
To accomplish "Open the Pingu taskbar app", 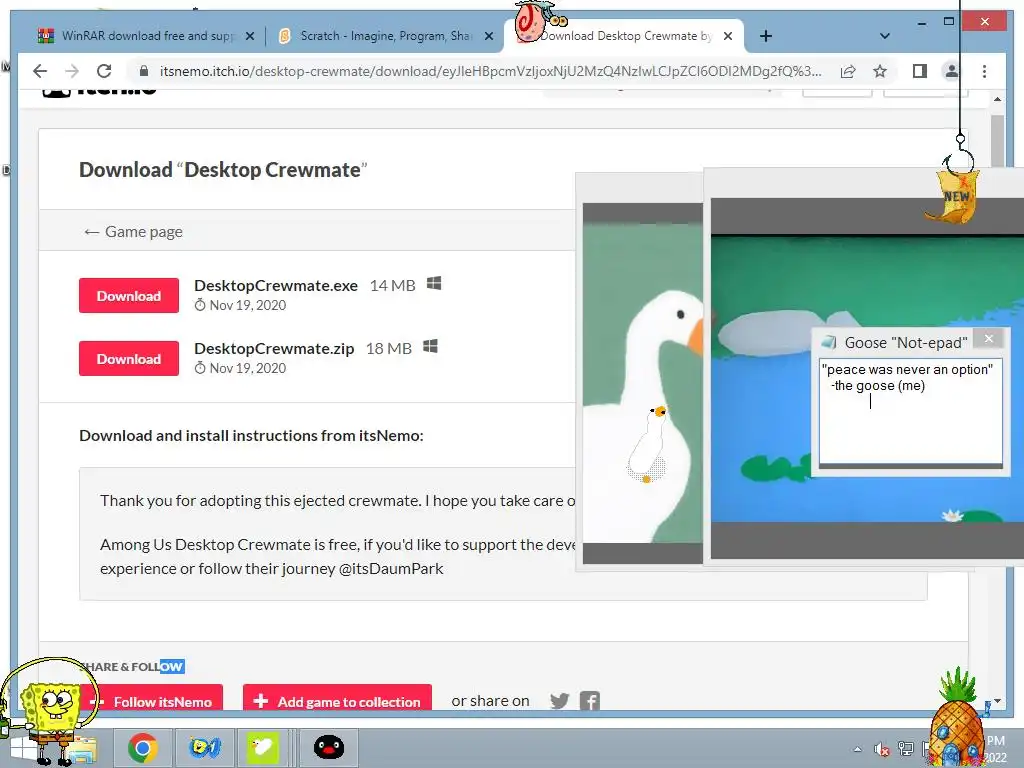I will tap(328, 748).
